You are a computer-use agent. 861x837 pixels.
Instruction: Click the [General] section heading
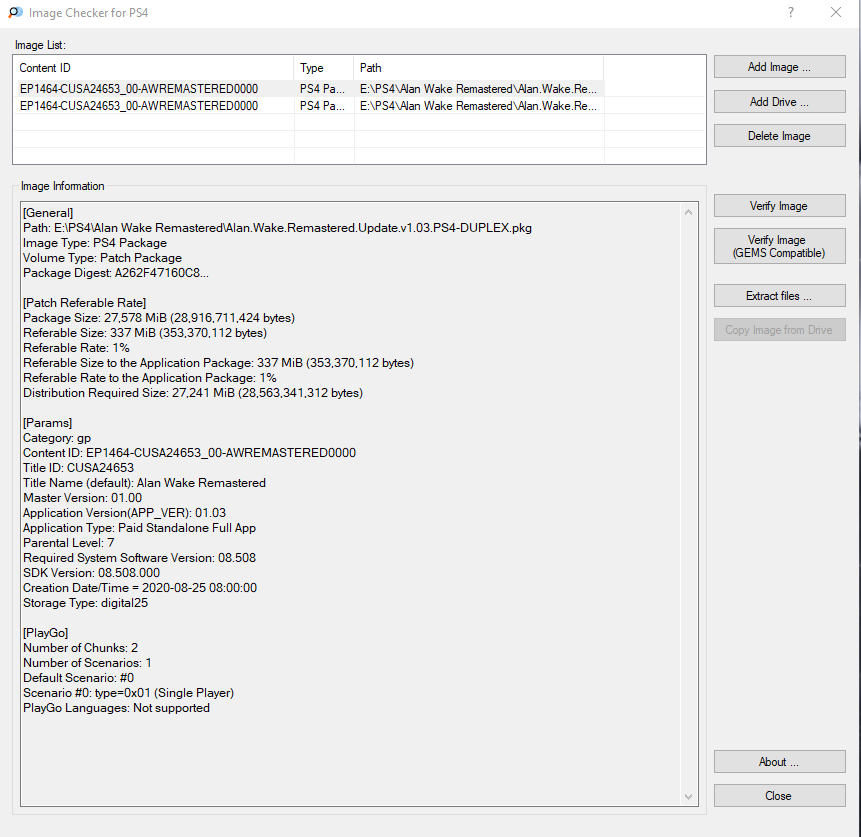coord(48,213)
